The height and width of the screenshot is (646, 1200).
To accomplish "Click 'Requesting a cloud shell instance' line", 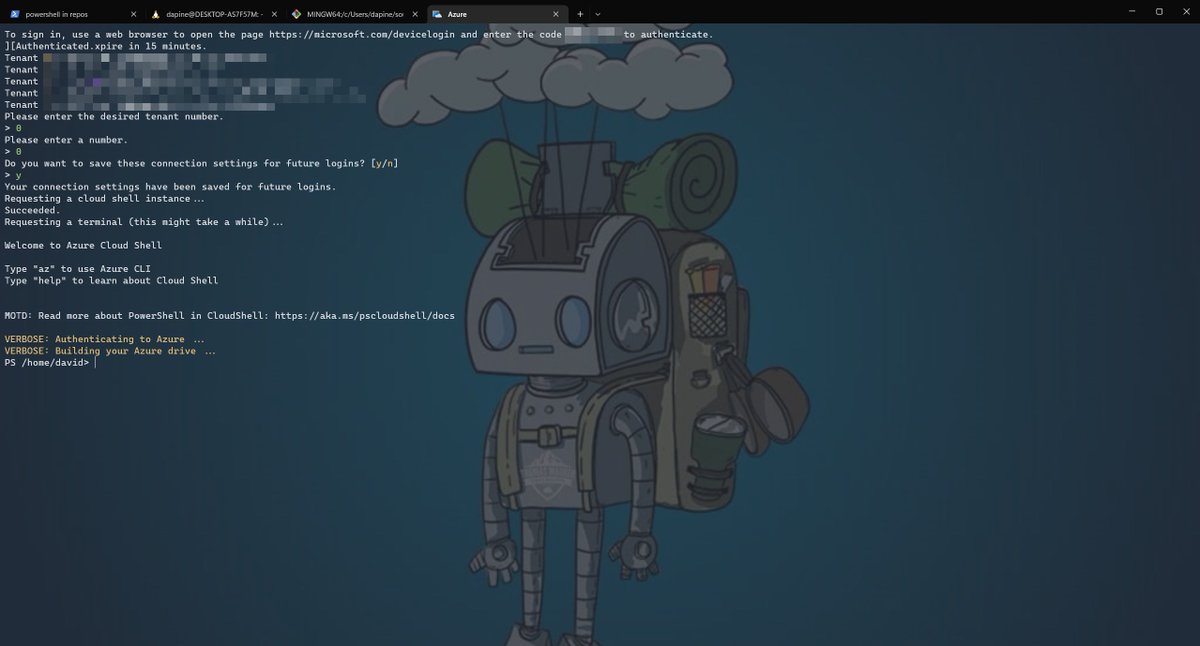I will point(104,199).
